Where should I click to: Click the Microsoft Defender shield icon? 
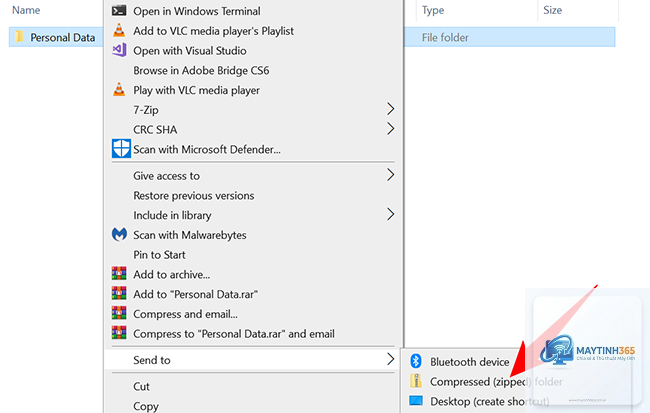pyautogui.click(x=121, y=148)
